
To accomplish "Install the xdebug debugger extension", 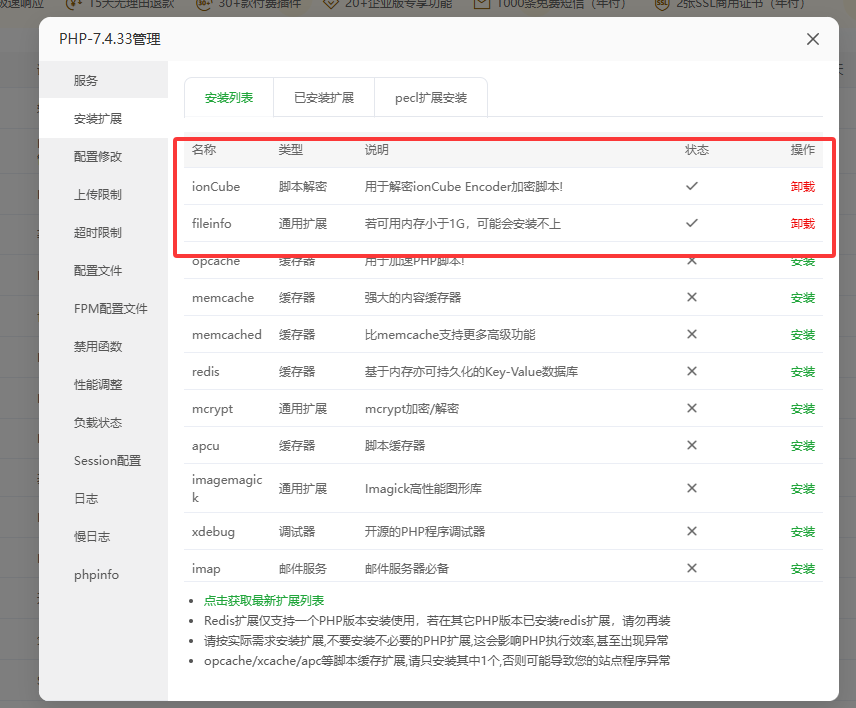I will point(802,531).
